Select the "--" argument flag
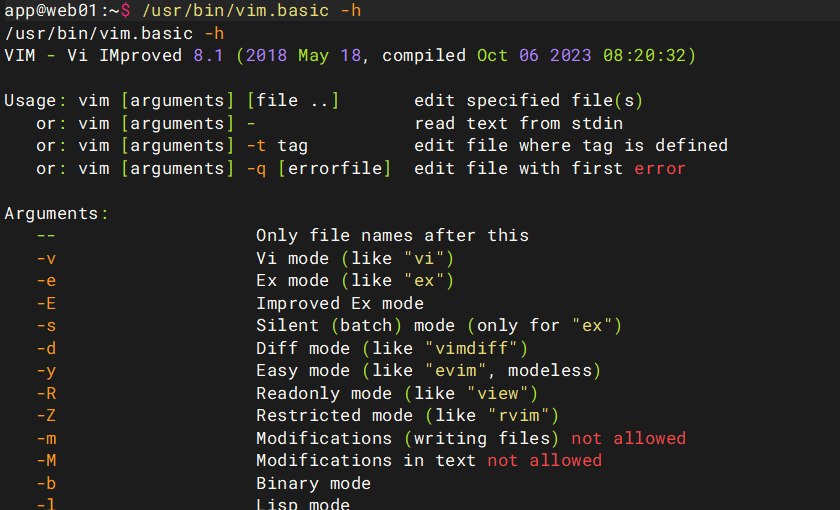840x510 pixels. (x=46, y=236)
